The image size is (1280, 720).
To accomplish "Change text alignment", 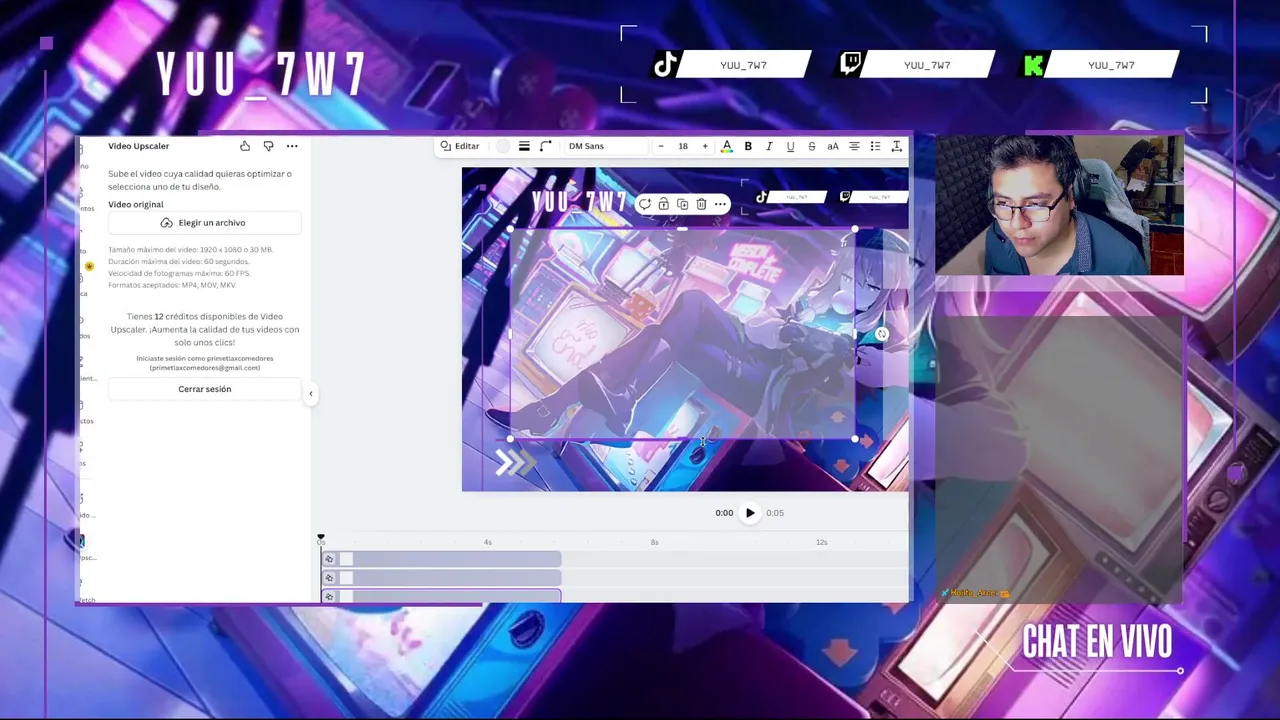I will click(854, 146).
